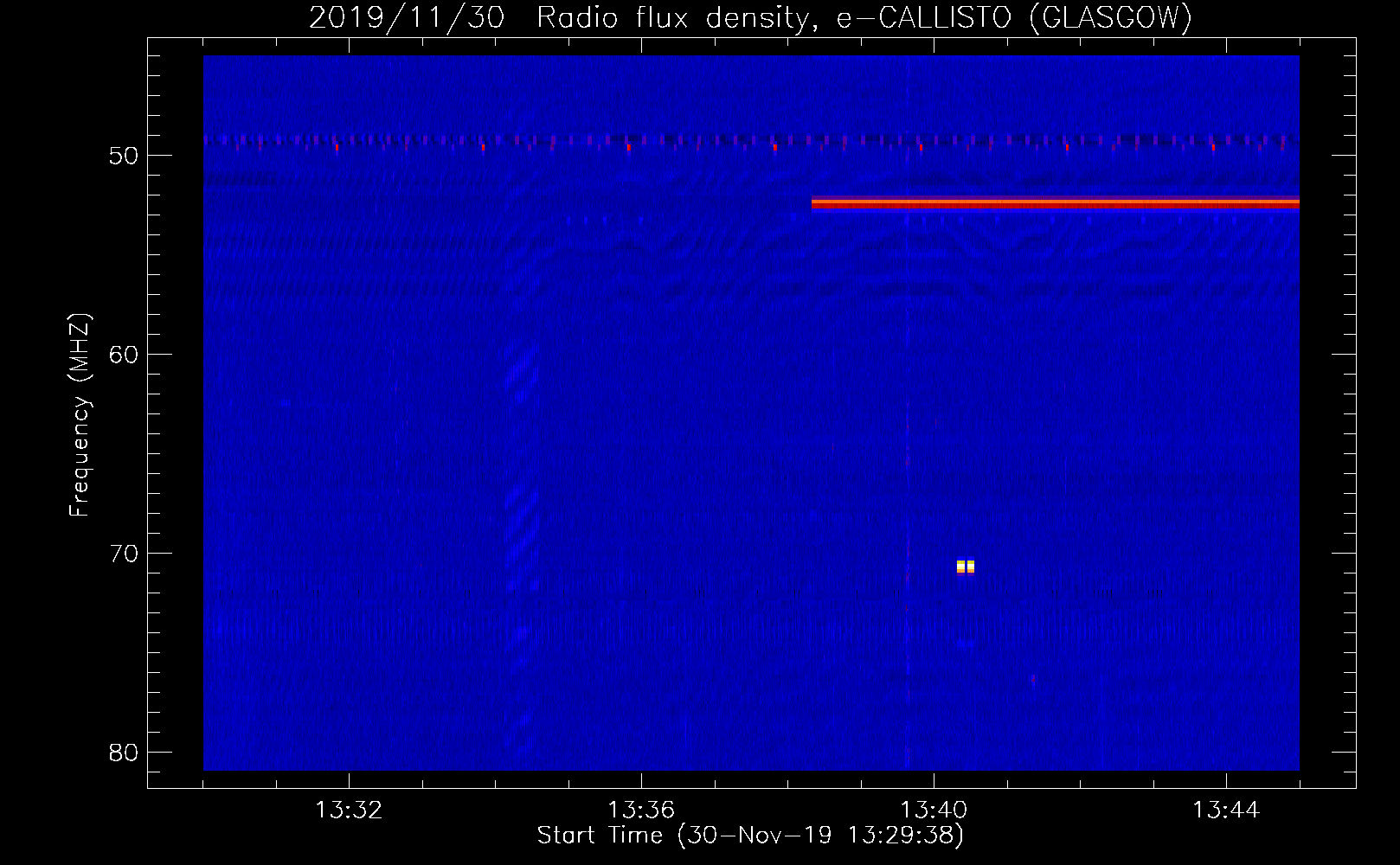Click the 80 frequency tick label
The width and height of the screenshot is (1400, 865).
(x=124, y=753)
